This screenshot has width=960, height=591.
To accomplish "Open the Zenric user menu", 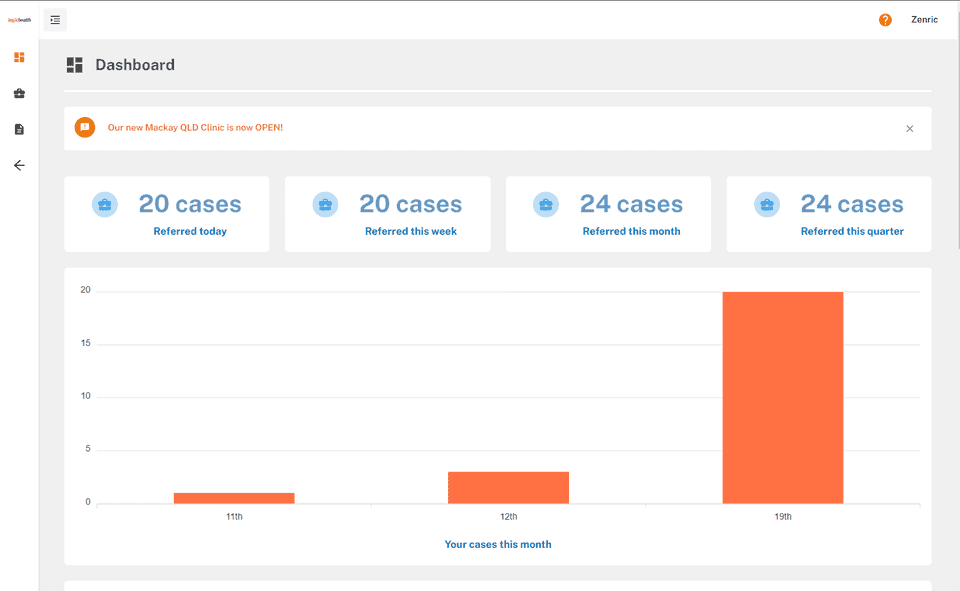I will [x=924, y=19].
